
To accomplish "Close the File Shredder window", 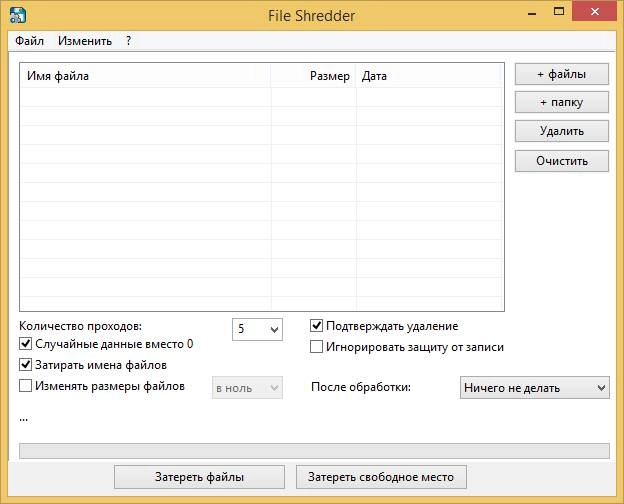I will click(x=595, y=12).
